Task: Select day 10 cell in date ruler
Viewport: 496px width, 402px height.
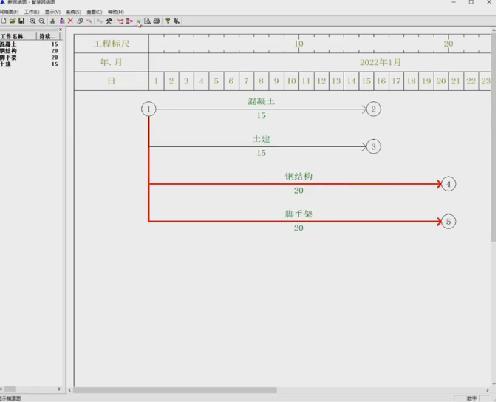Action: click(292, 81)
